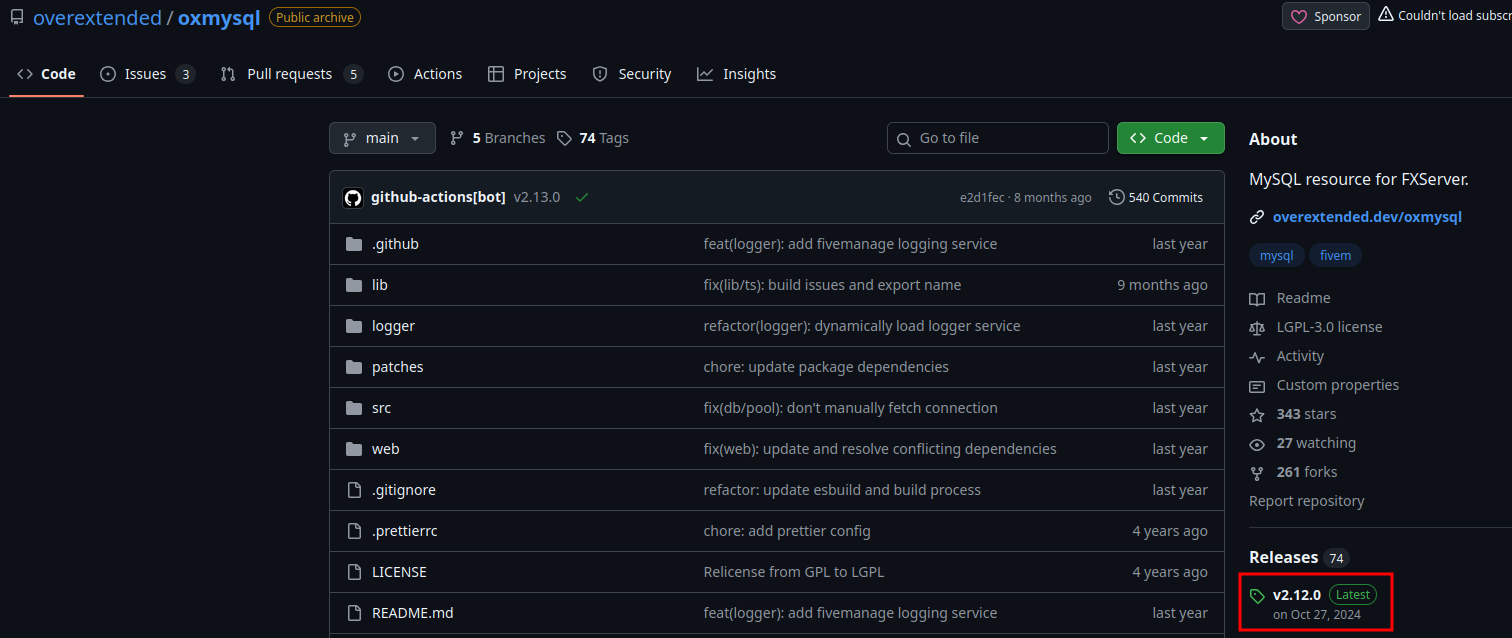Expand the main branch dropdown
Screen dimensions: 1512x638
click(382, 138)
